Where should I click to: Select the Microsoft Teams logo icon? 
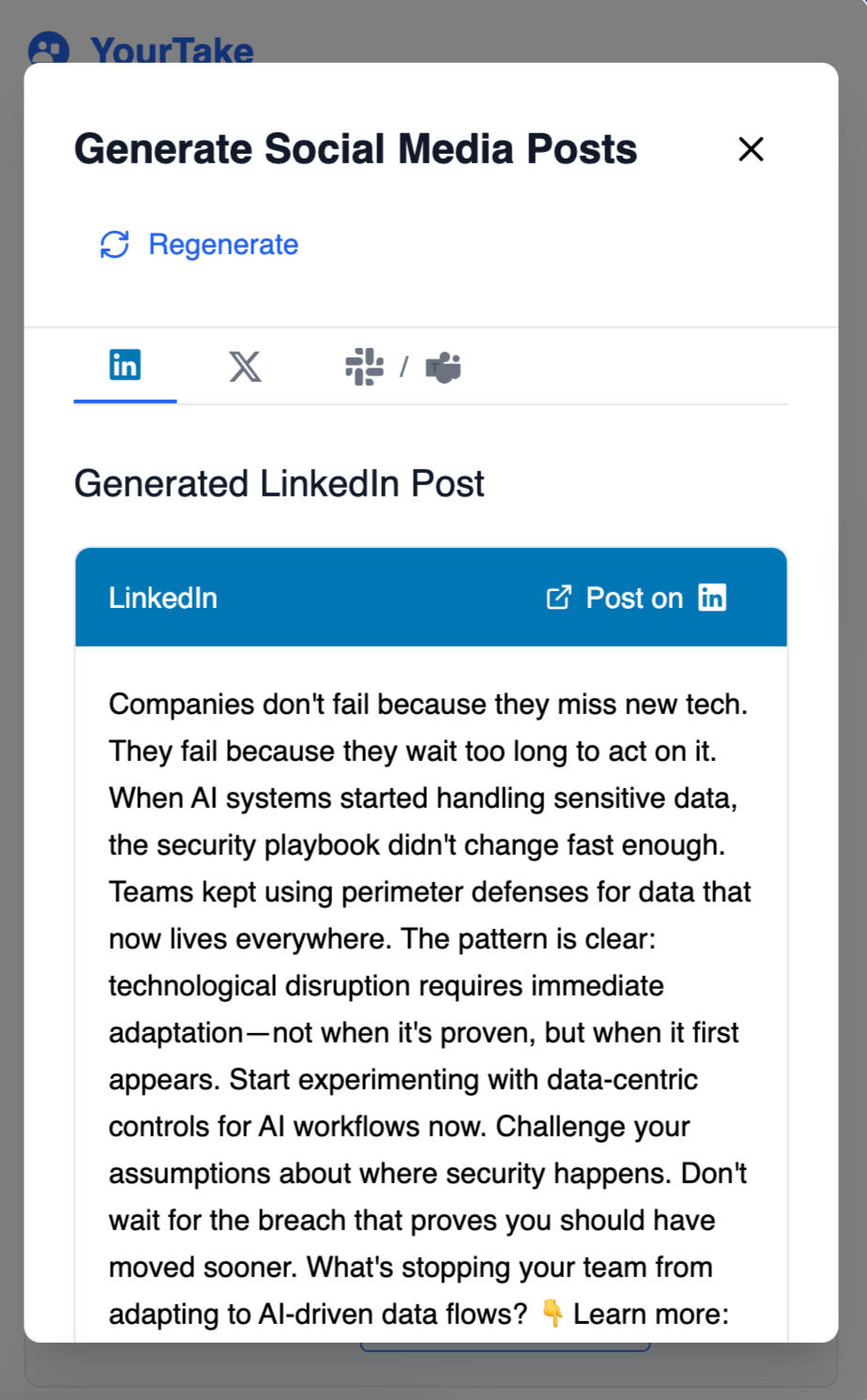coord(444,367)
